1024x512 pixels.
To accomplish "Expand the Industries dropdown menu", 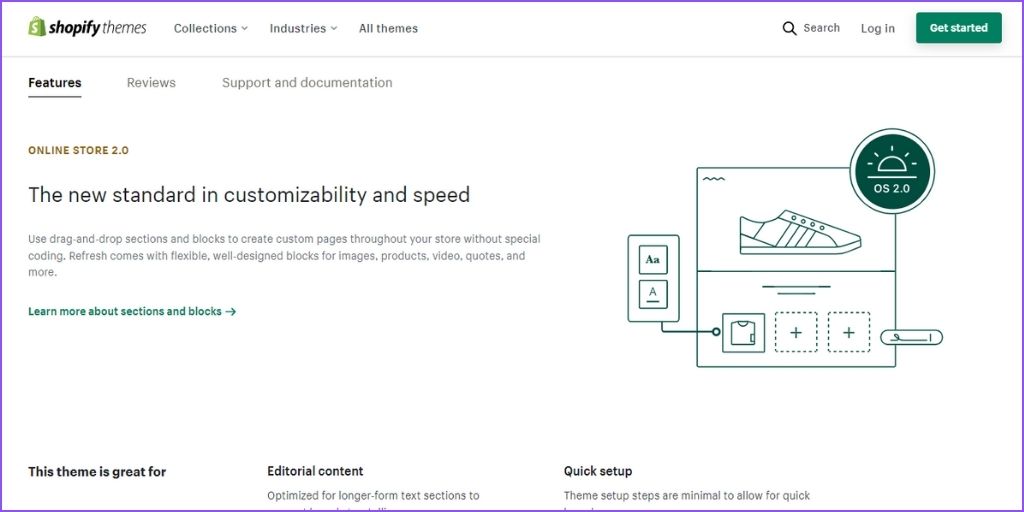I will click(x=304, y=28).
